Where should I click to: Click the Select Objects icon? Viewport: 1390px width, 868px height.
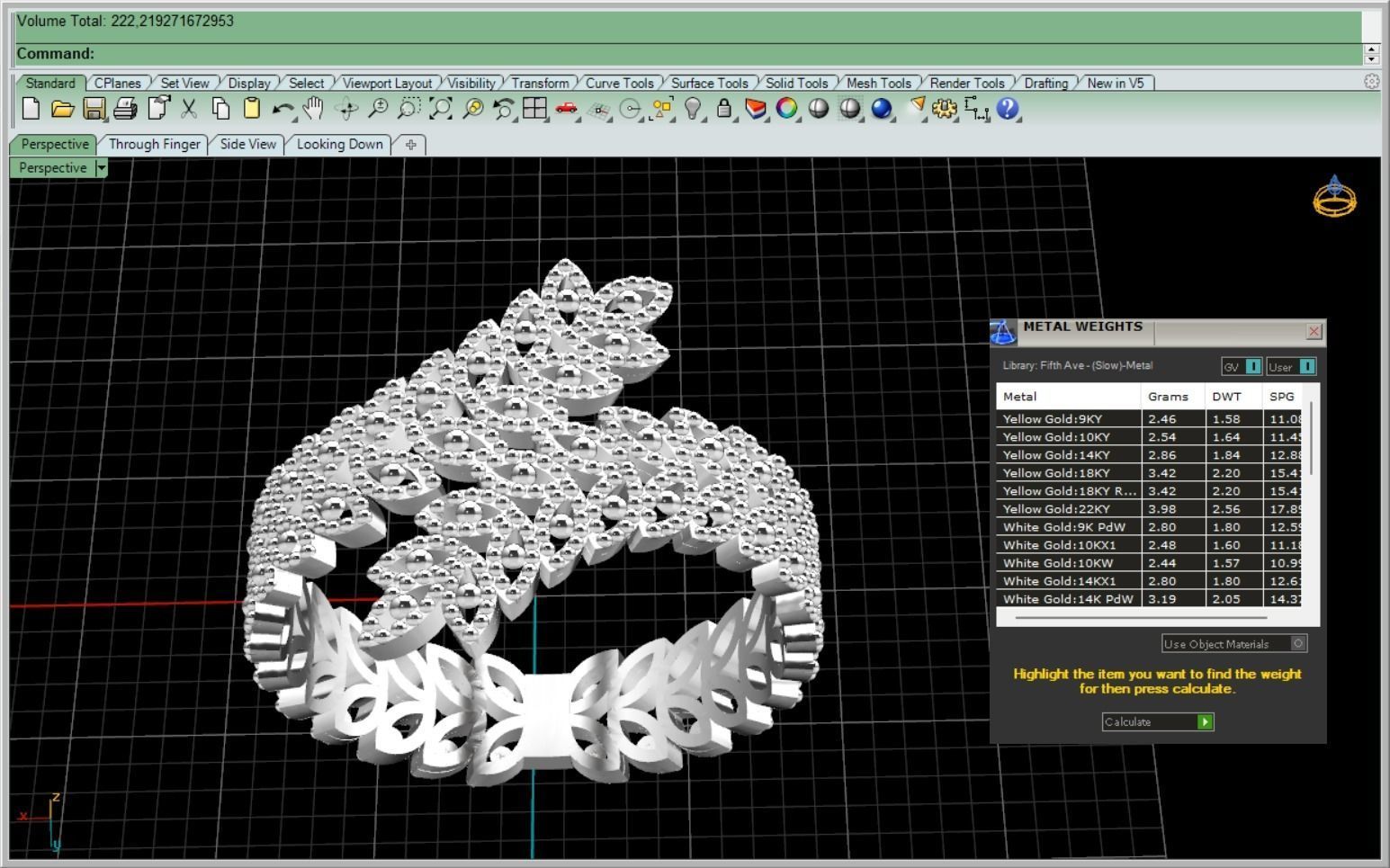pyautogui.click(x=662, y=109)
